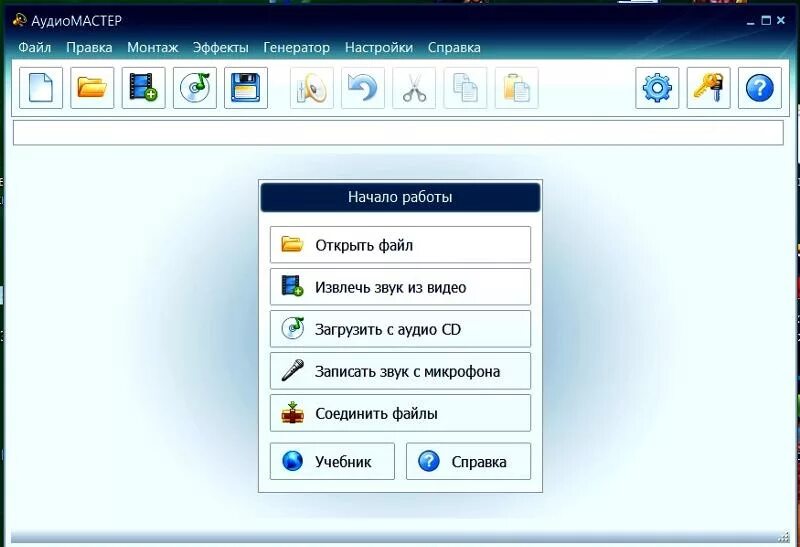Save using the floppy disk icon
The width and height of the screenshot is (800, 547).
[246, 88]
